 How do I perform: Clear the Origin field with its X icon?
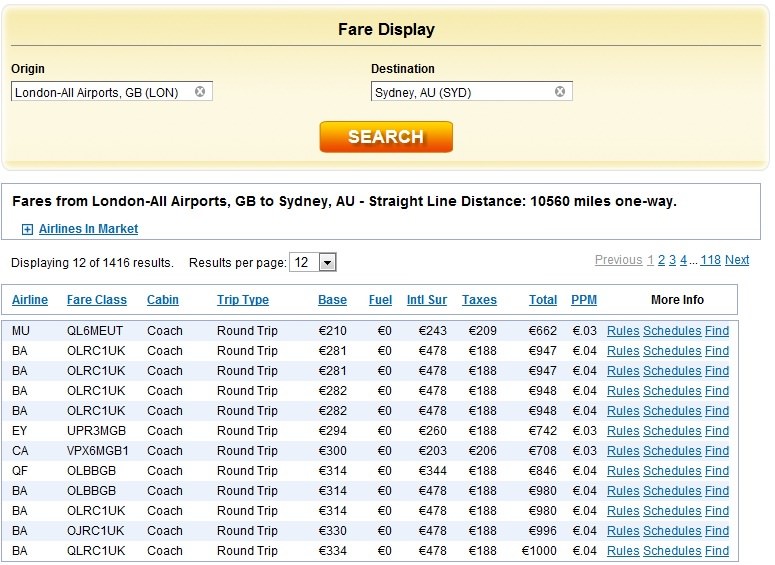200,92
